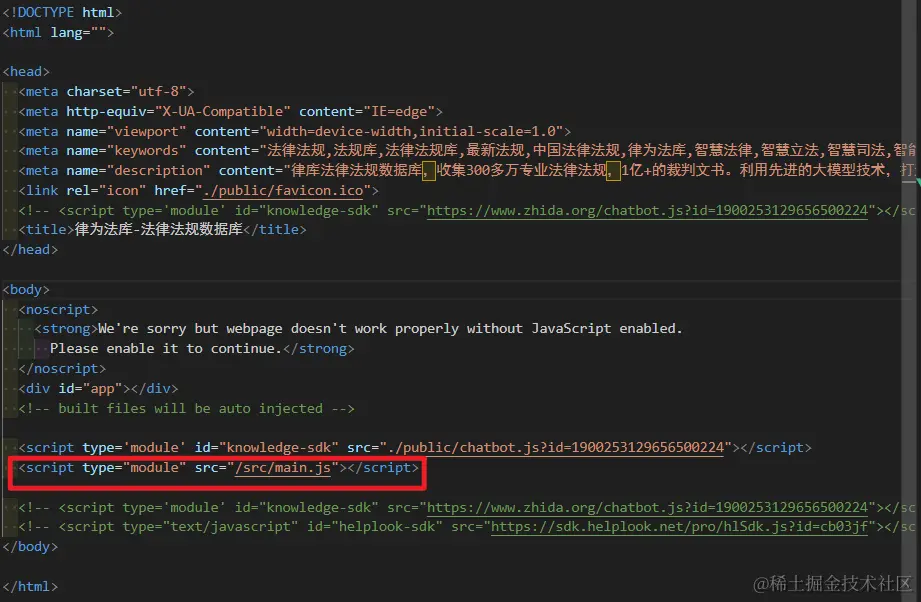Image resolution: width=921 pixels, height=602 pixels.
Task: Select the charset="utf-8" attribute
Action: point(126,92)
